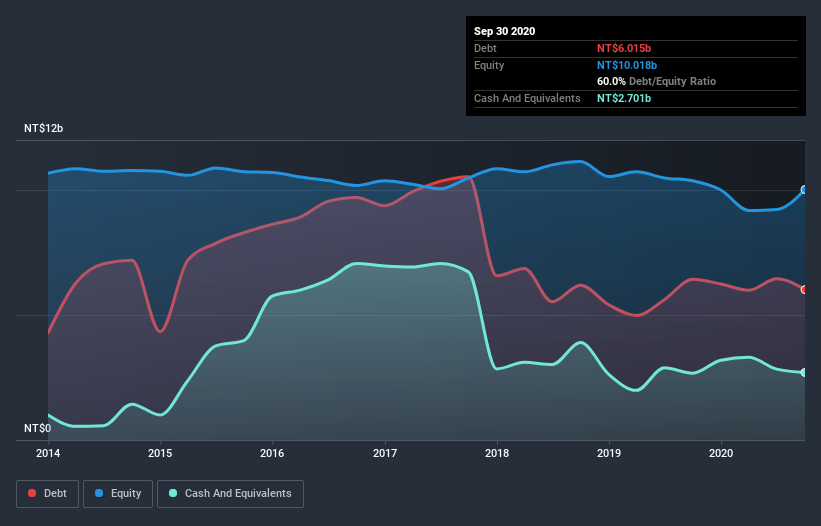Select the teal Cash endpoint marker
The height and width of the screenshot is (526, 821).
pos(804,373)
